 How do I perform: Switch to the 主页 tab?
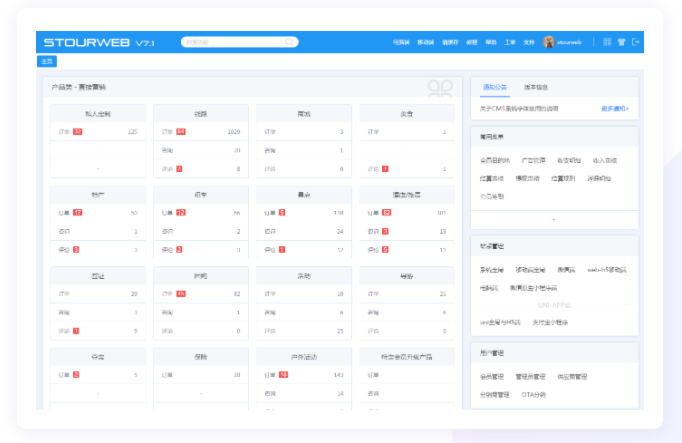point(48,62)
